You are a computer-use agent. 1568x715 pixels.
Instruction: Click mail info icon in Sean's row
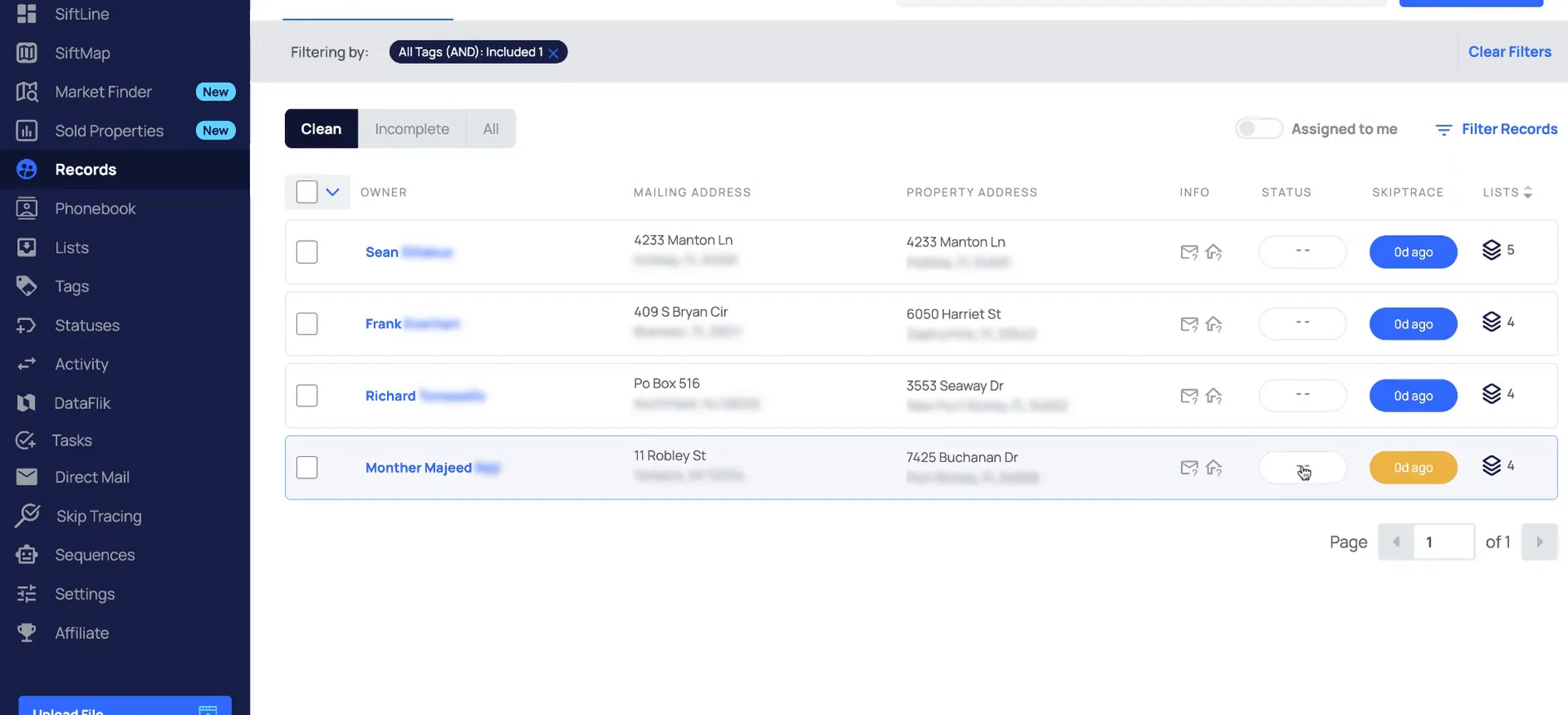[1189, 252]
